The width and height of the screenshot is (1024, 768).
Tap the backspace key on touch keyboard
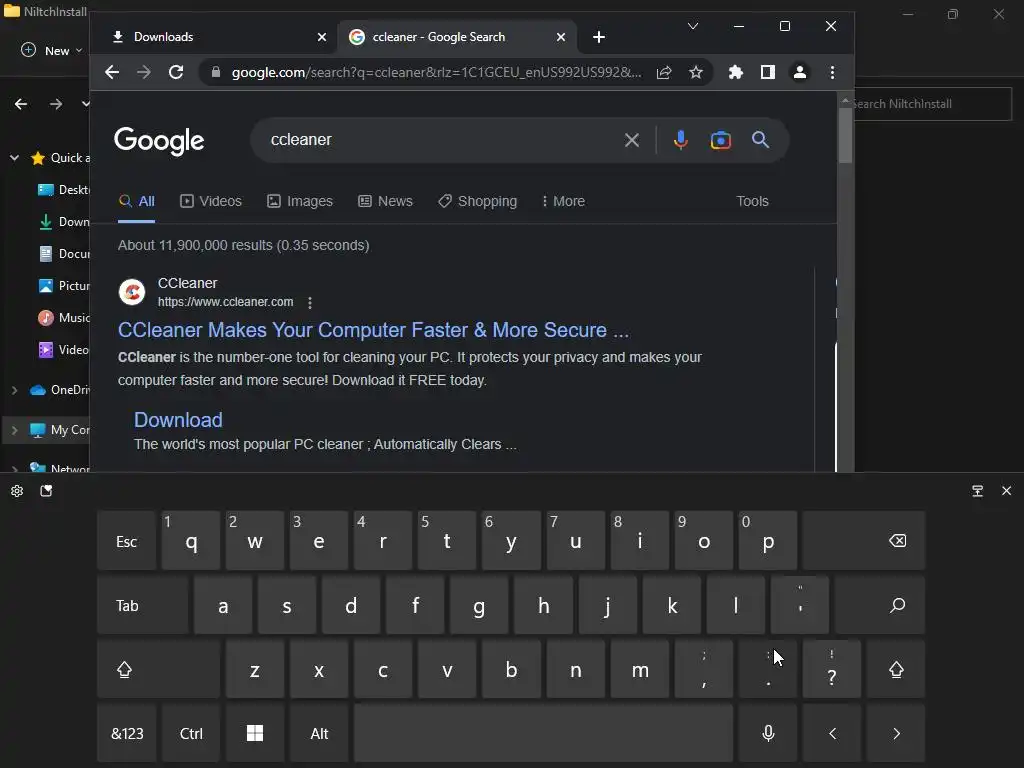(864, 541)
